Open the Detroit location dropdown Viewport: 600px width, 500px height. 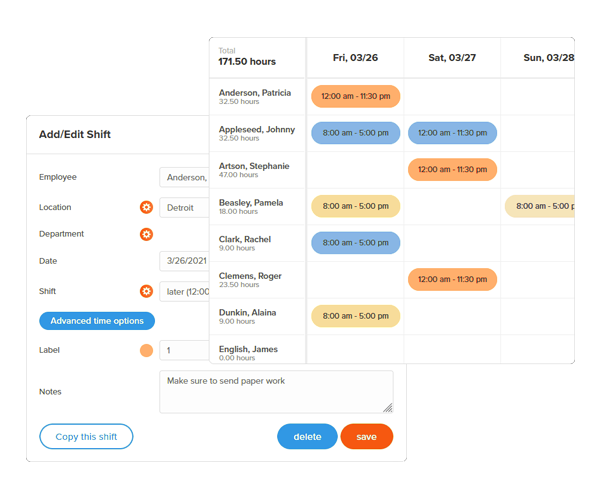pyautogui.click(x=184, y=207)
